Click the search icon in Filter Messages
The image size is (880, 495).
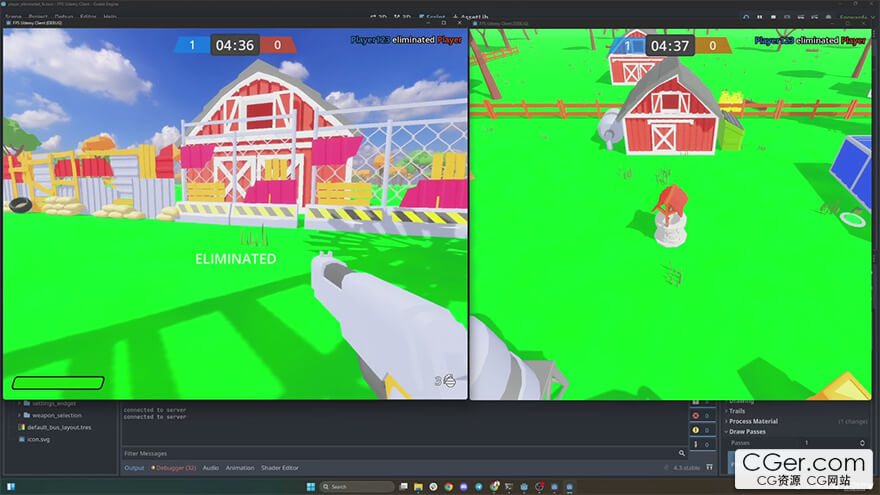click(x=681, y=453)
